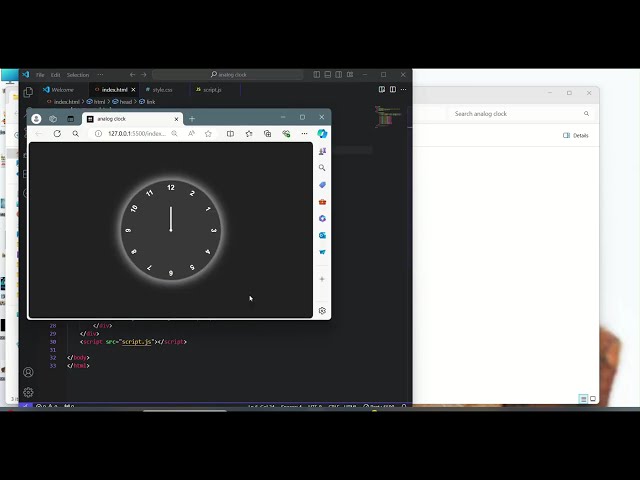The image size is (640, 480).
Task: Switch File Explorer to details view icon
Action: 583,399
